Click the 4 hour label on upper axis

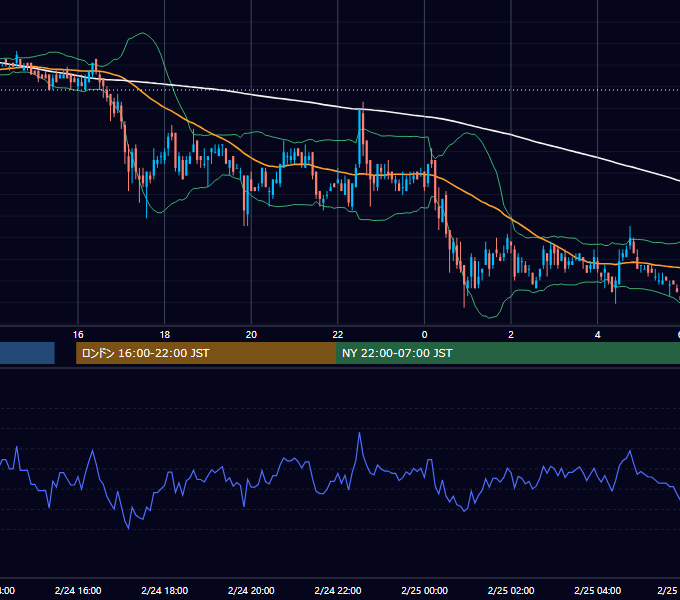(598, 335)
